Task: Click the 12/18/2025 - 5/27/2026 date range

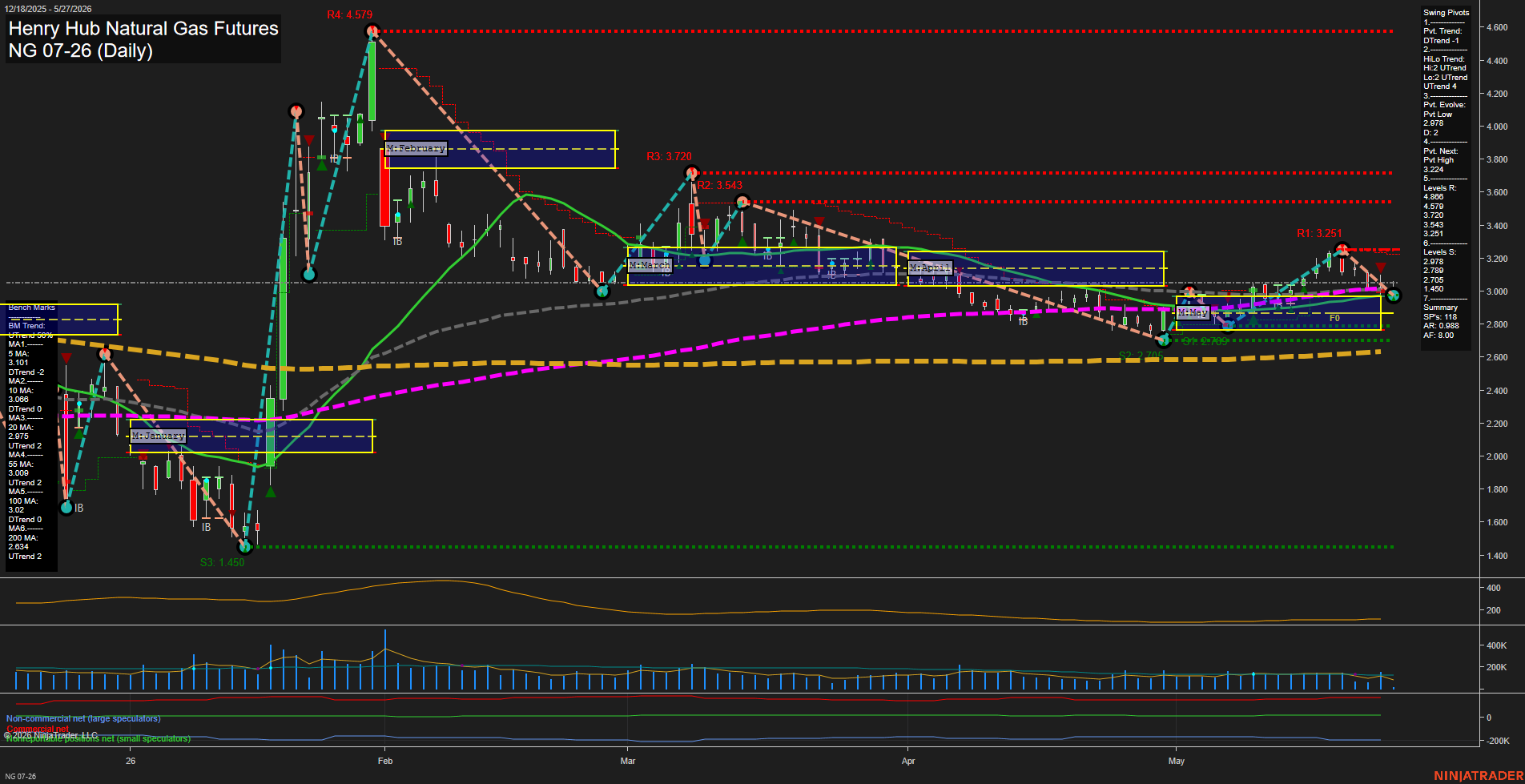Action: (48, 9)
